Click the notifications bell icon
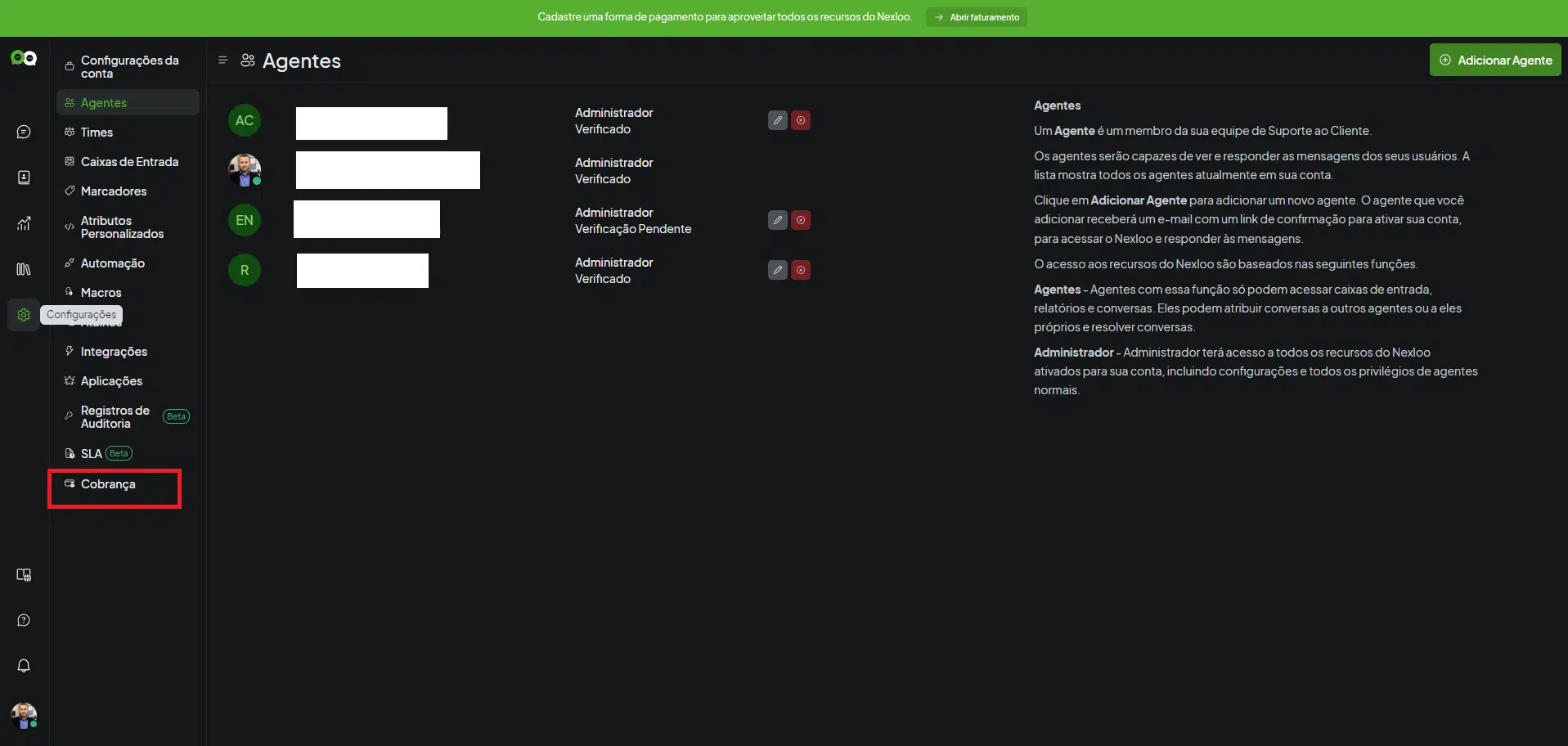Viewport: 1568px width, 746px height. tap(24, 666)
